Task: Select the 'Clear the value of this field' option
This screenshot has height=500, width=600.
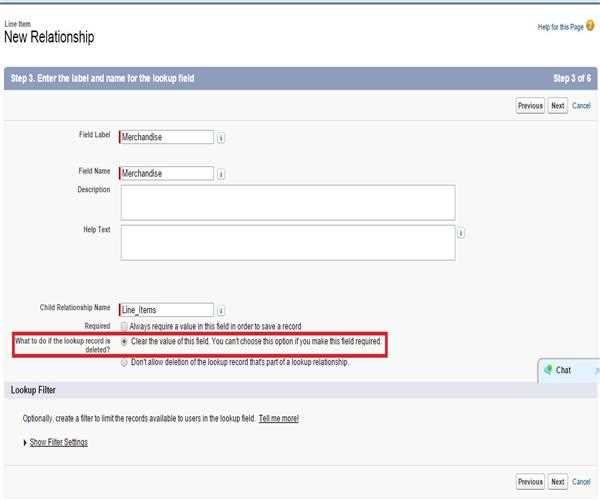Action: coord(124,341)
